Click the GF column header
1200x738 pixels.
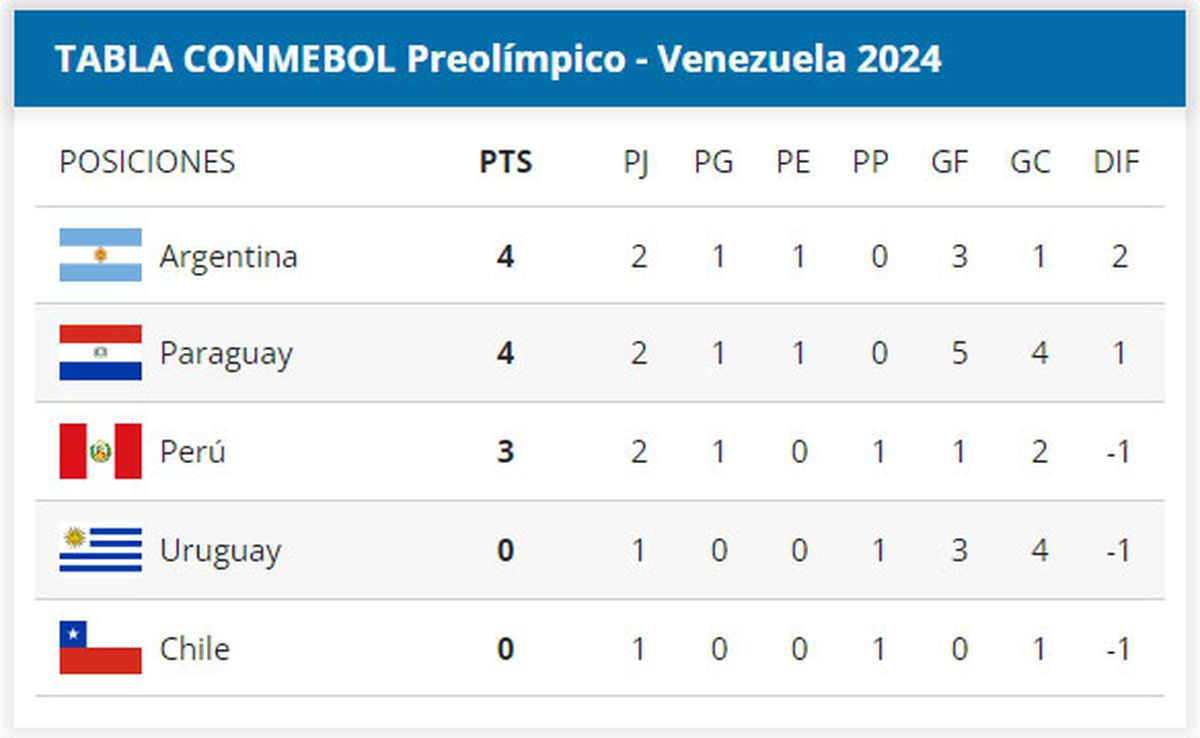949,162
